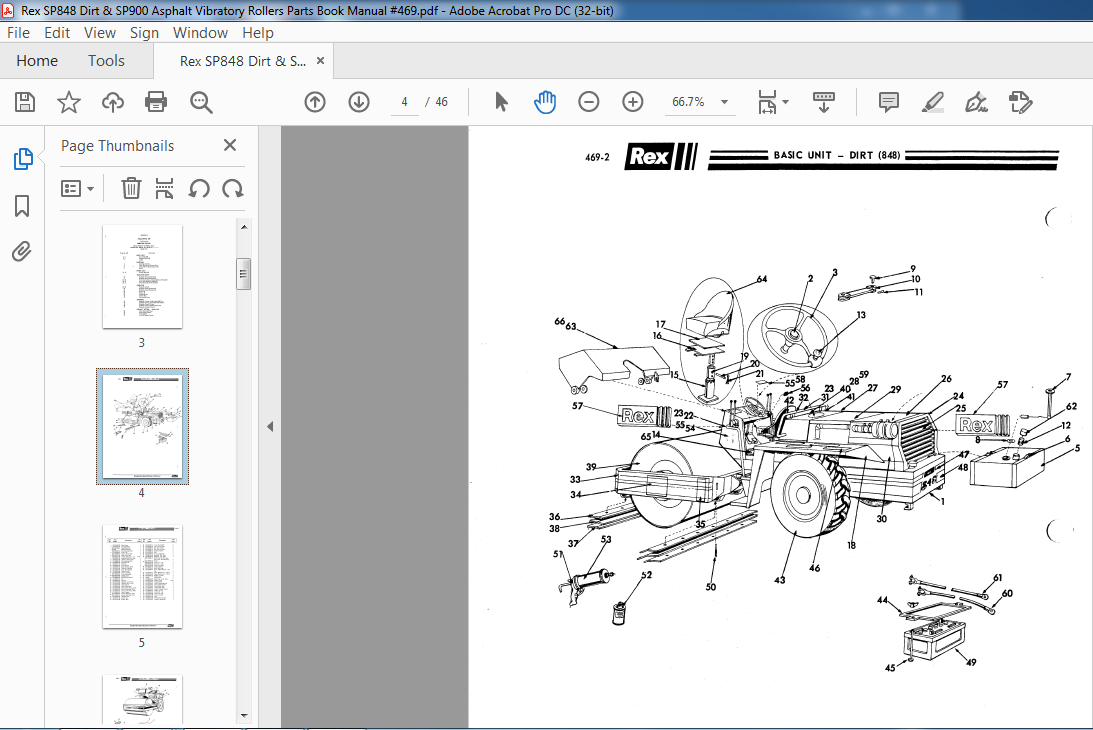Select the page 4 thumbnail

click(x=142, y=426)
